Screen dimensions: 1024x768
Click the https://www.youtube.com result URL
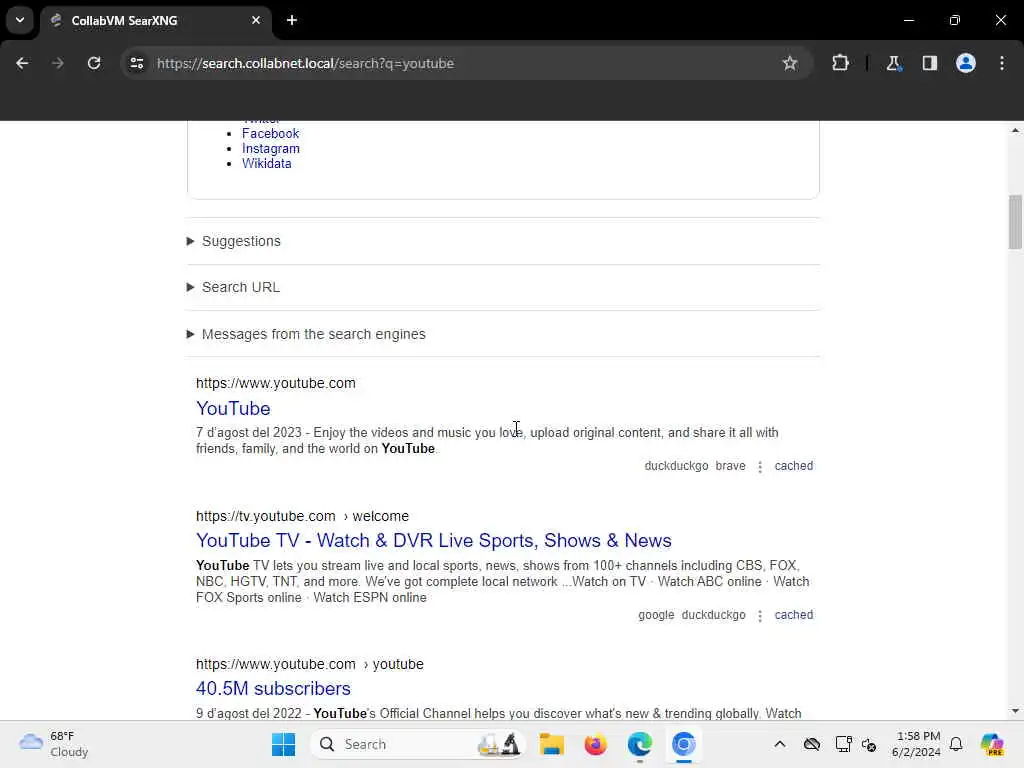pos(276,383)
